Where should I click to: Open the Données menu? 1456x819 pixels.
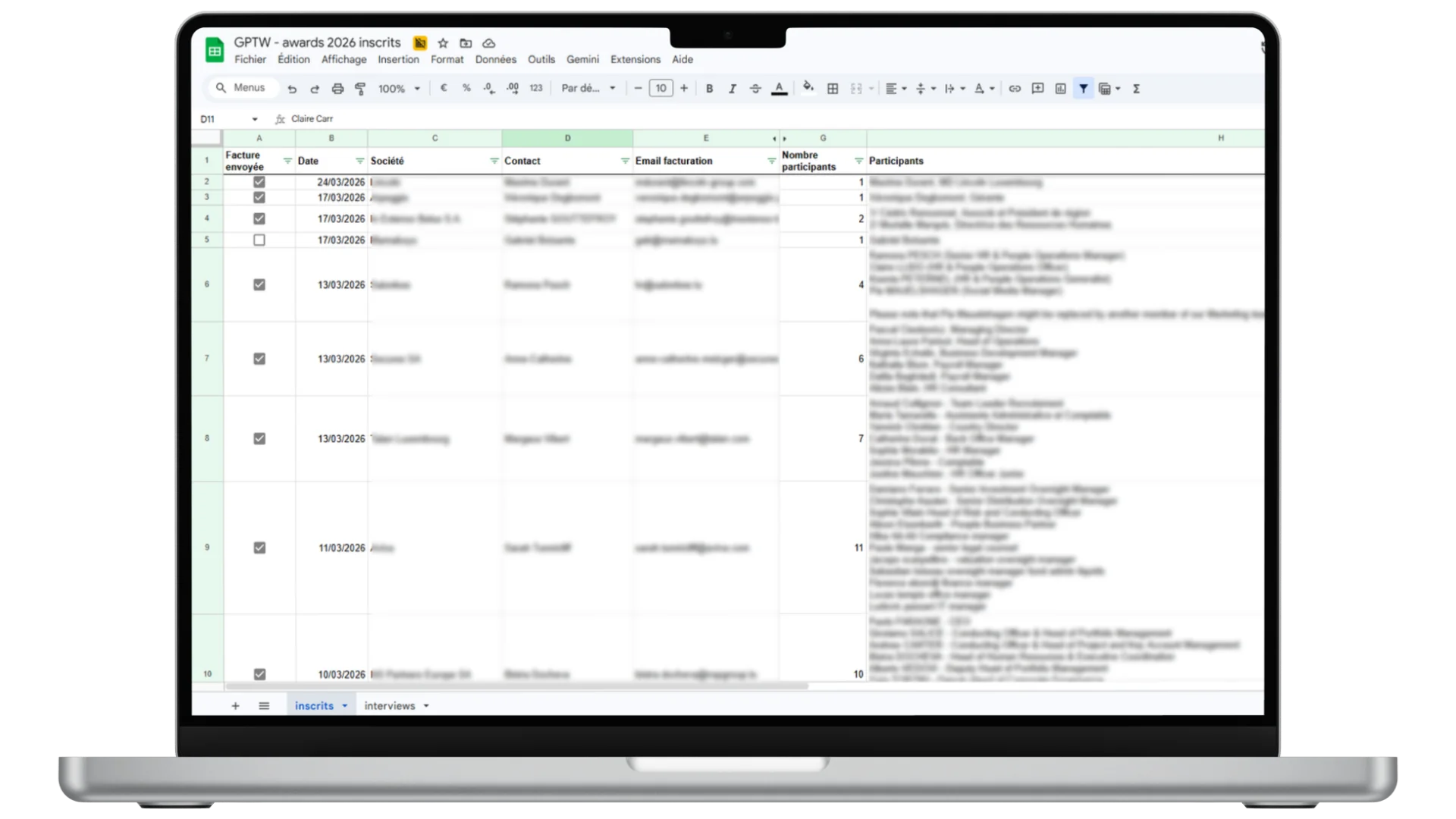[x=495, y=59]
